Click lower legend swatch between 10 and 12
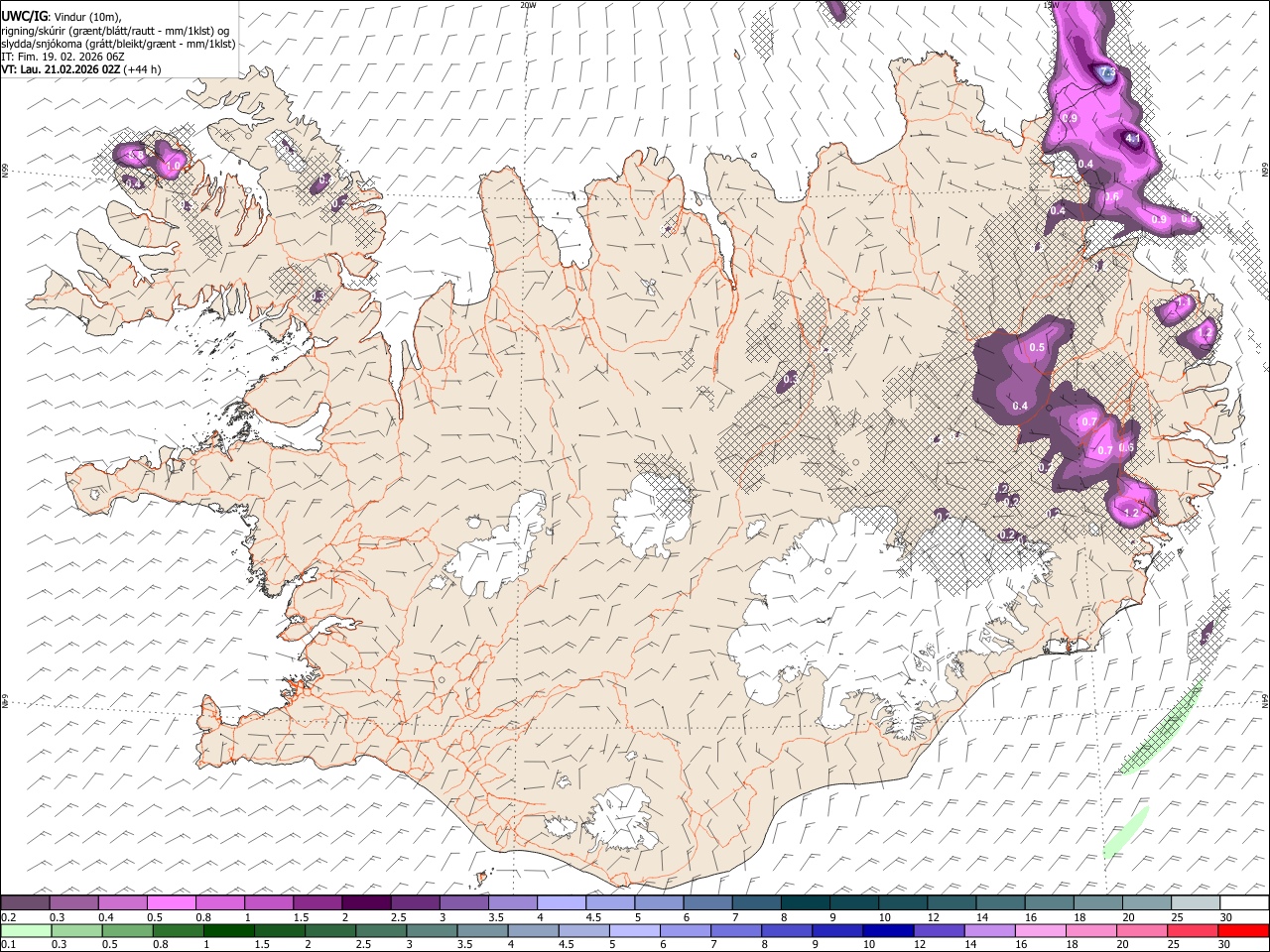Image resolution: width=1270 pixels, height=952 pixels. (x=889, y=931)
